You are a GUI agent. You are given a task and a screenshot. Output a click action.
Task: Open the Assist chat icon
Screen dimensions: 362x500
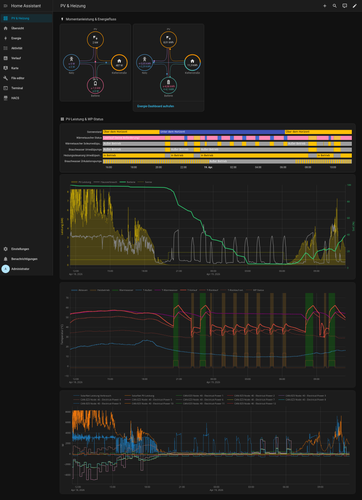(345, 6)
